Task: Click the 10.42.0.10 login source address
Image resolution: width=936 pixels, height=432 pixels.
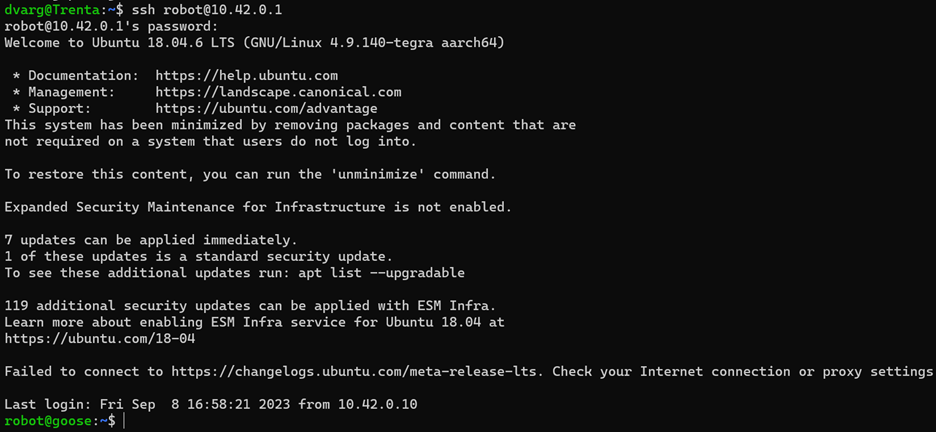Action: coord(377,404)
